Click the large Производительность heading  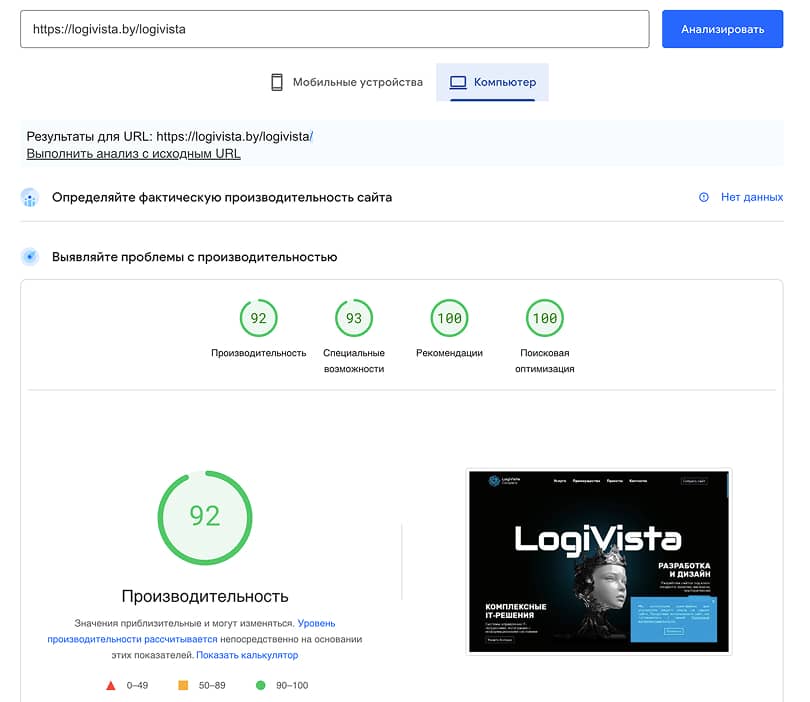pos(205,596)
